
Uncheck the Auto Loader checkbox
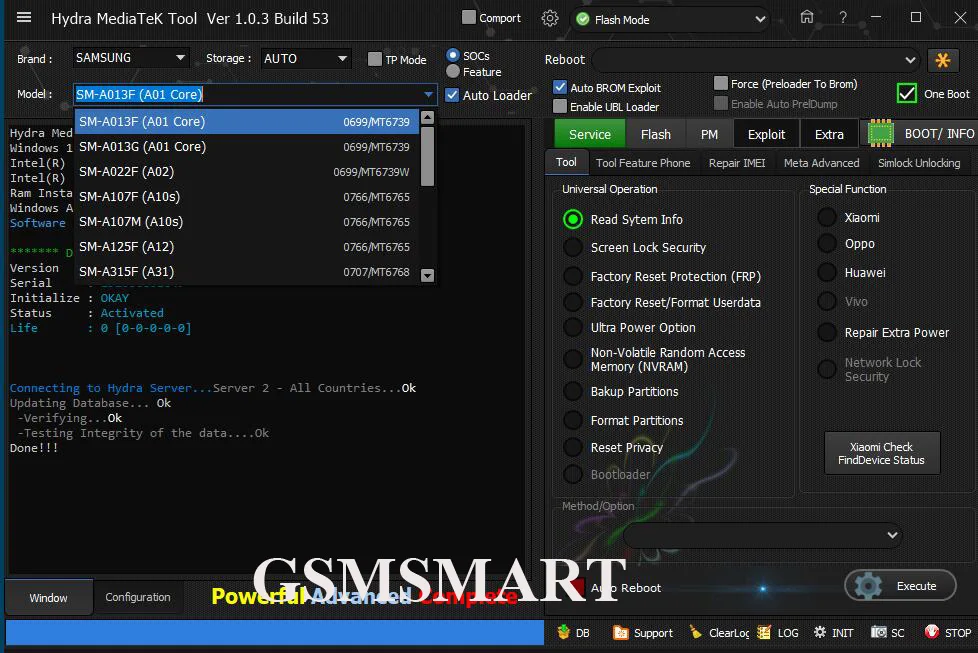tap(452, 95)
